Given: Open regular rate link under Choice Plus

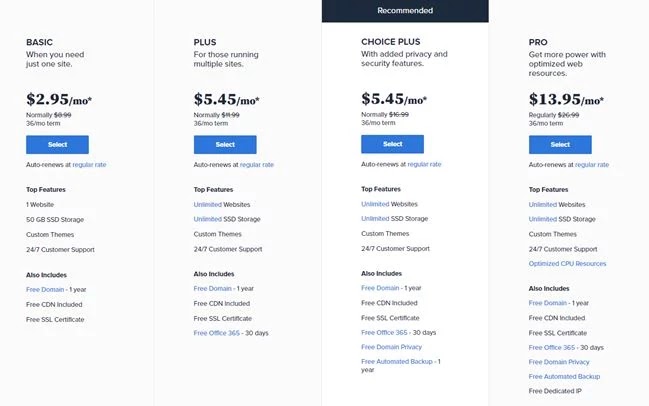Looking at the screenshot, I should point(424,164).
